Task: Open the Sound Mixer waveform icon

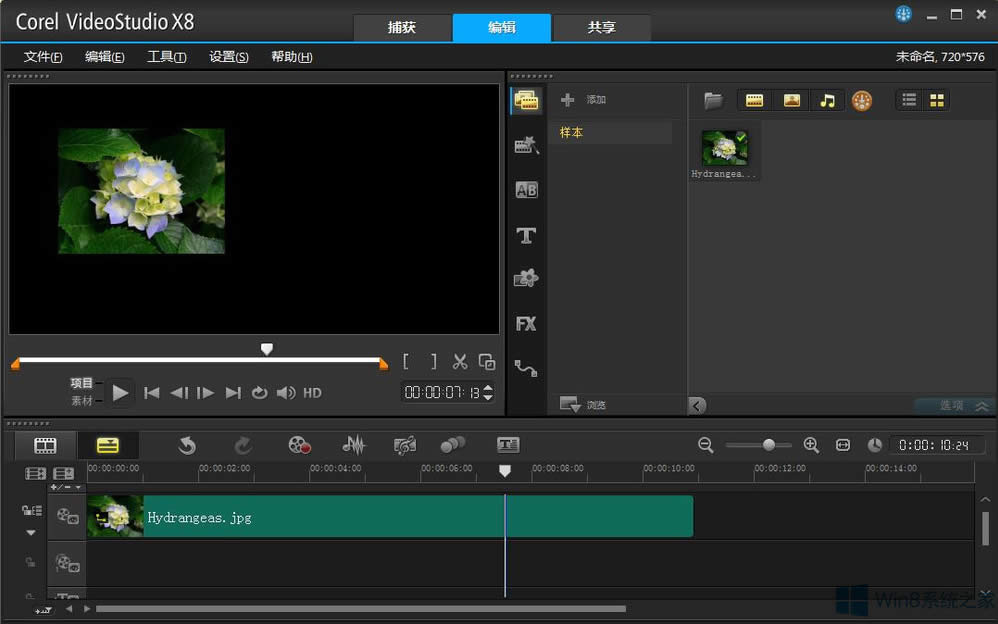Action: [353, 445]
